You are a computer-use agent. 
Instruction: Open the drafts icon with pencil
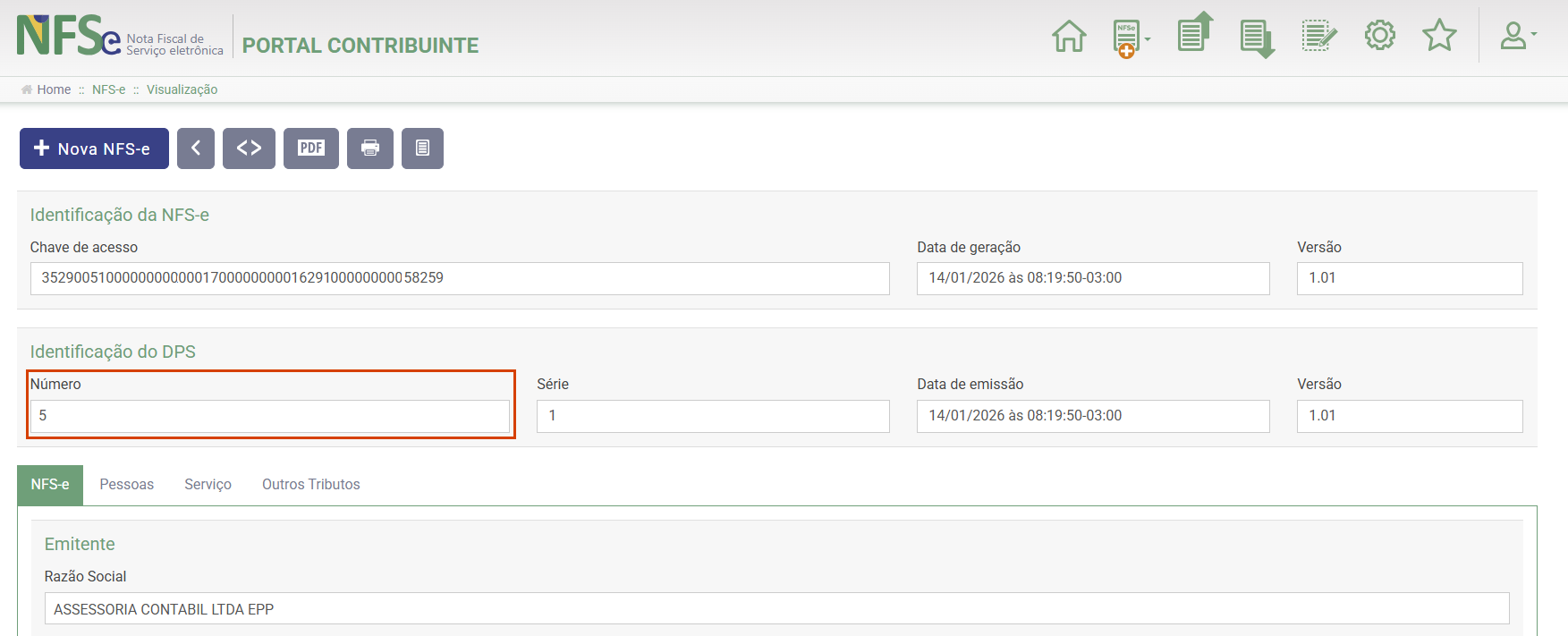1318,37
